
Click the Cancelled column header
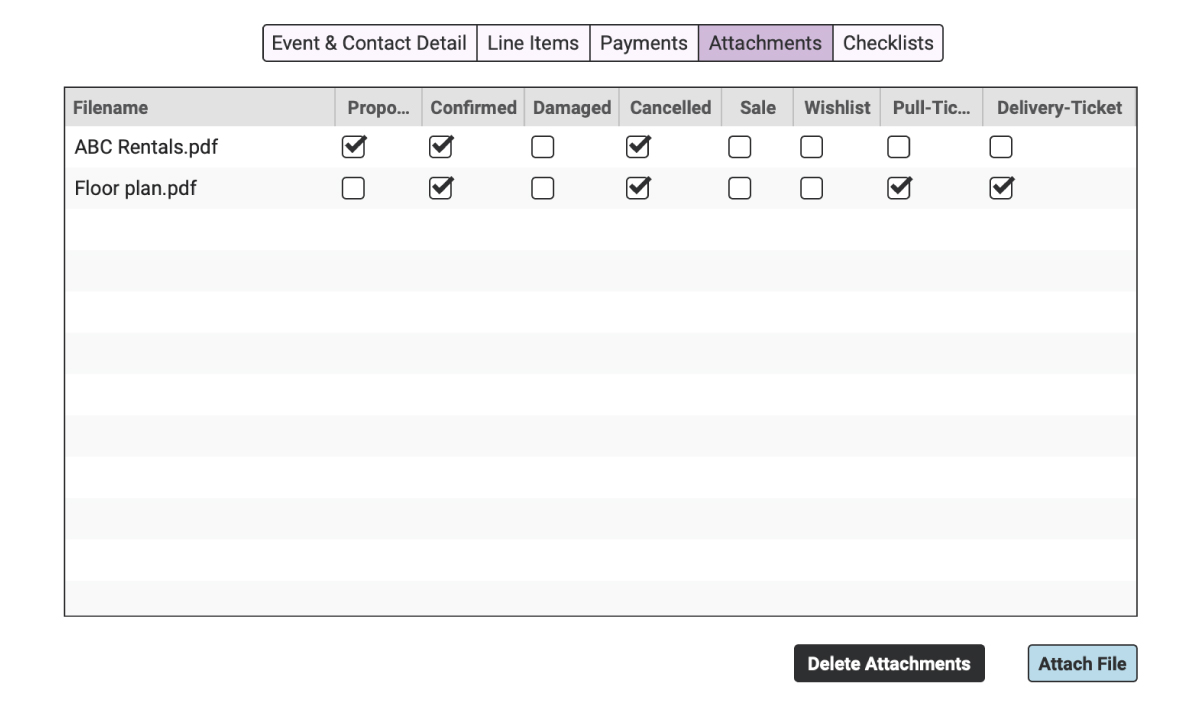coord(670,107)
